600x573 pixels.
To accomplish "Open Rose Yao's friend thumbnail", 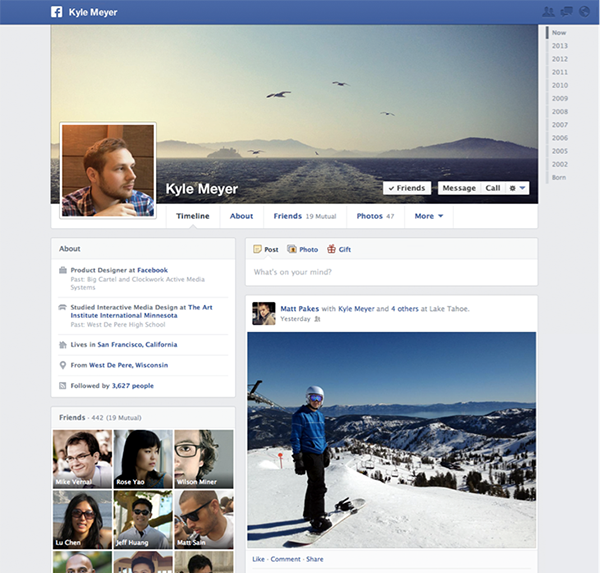I will [143, 459].
